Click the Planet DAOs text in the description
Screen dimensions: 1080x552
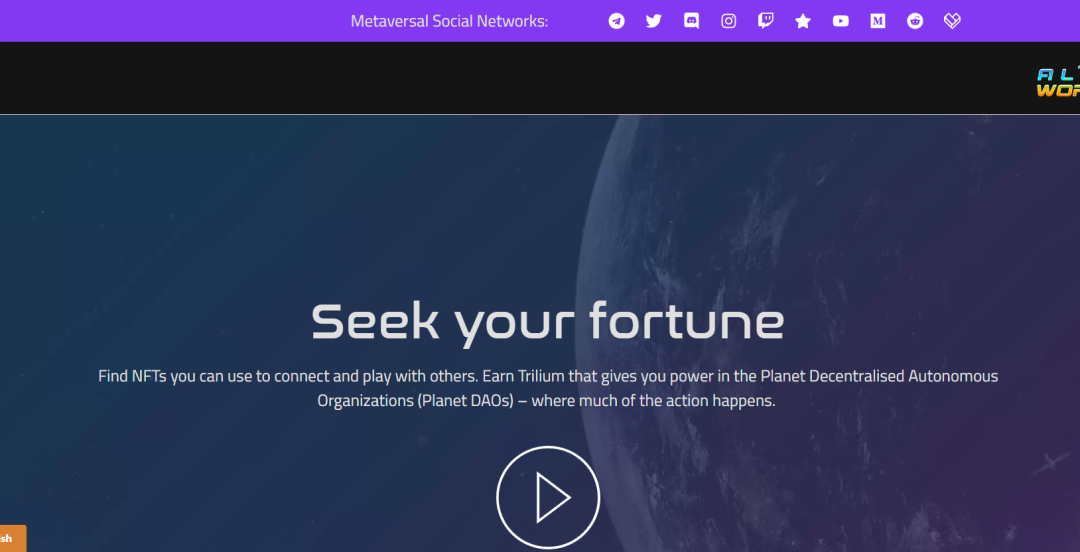click(x=466, y=401)
